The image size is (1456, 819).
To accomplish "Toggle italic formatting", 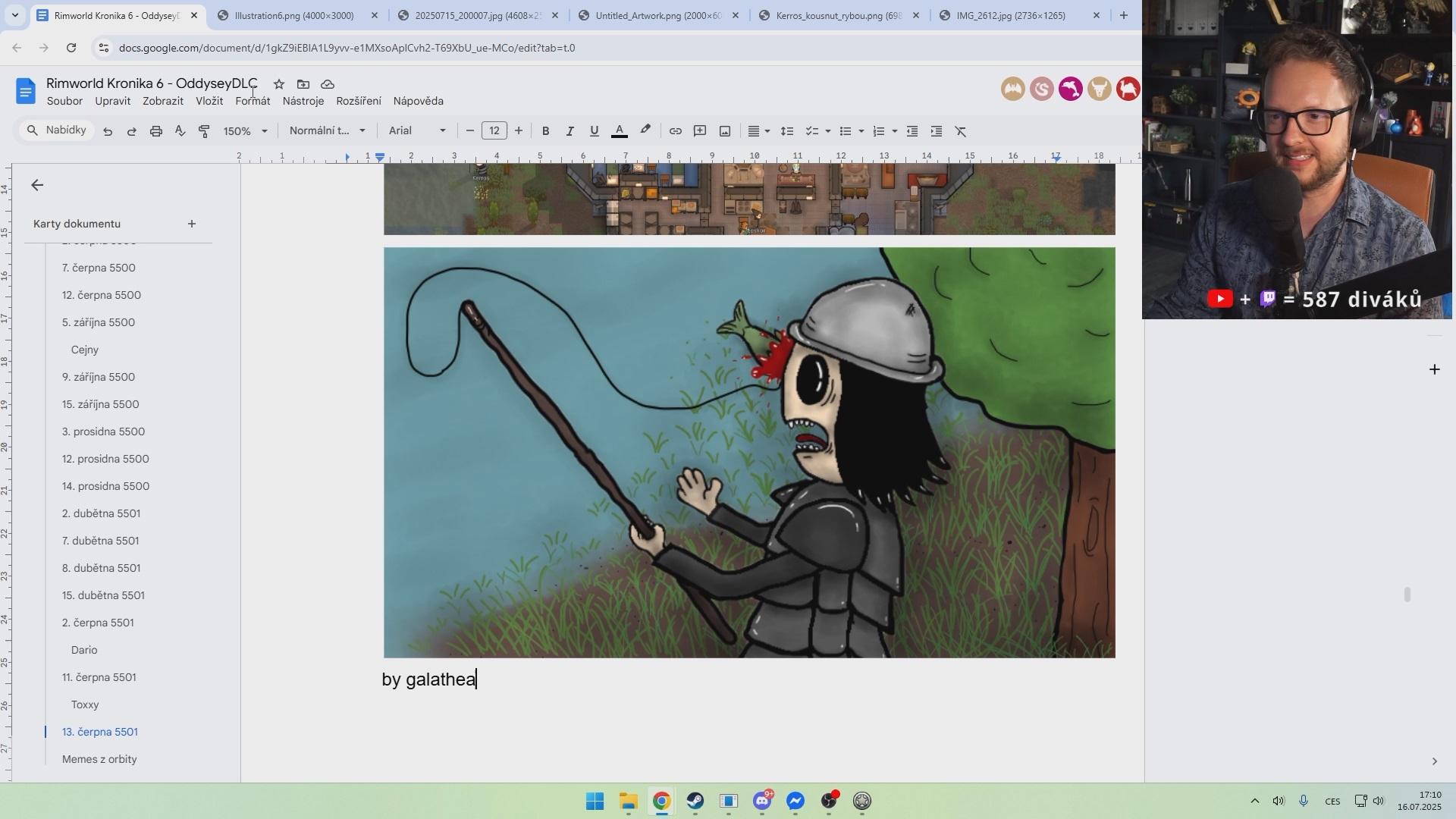I will (570, 131).
